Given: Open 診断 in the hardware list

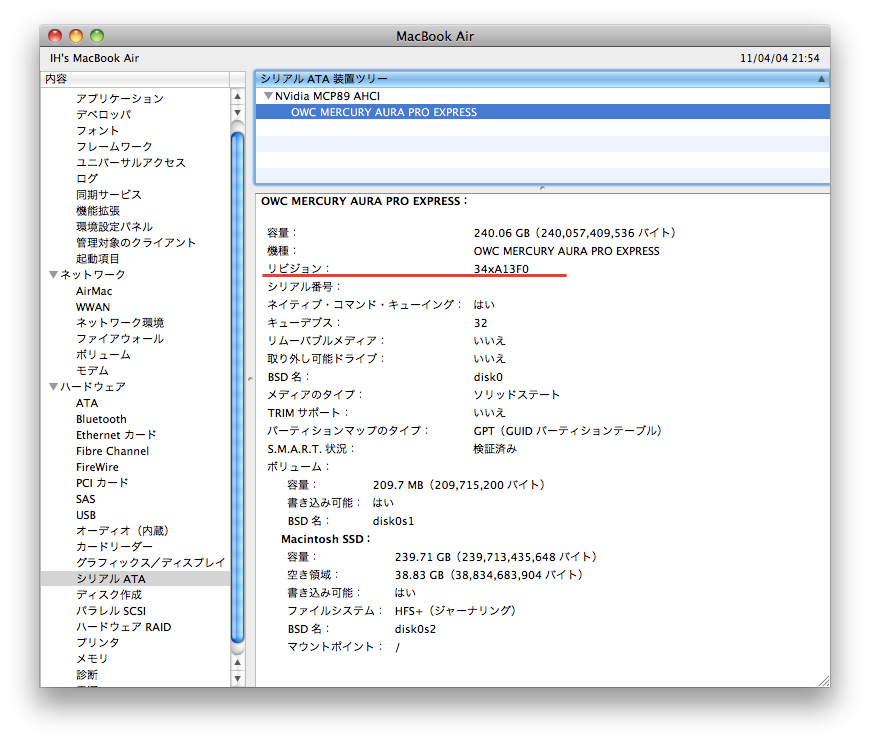Looking at the screenshot, I should click(87, 675).
